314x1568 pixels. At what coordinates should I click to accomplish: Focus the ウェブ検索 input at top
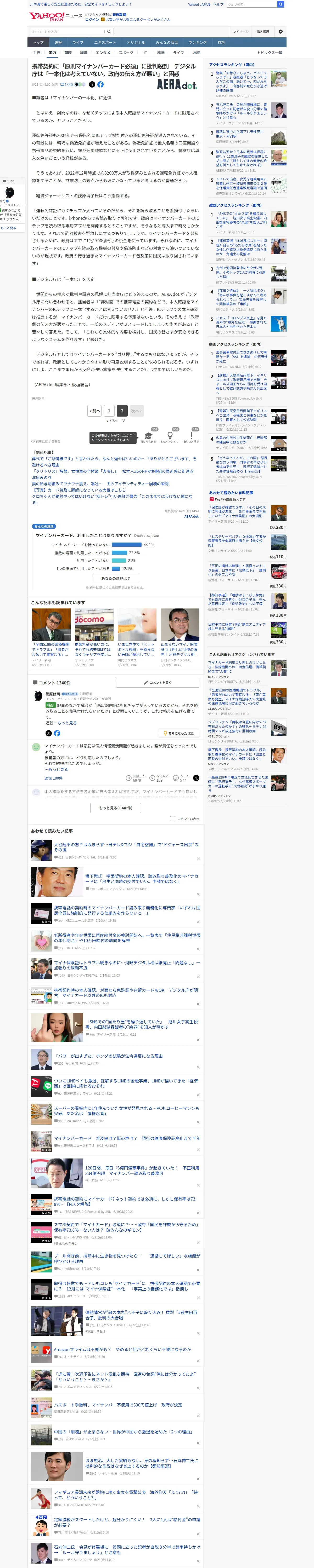coord(251,4)
